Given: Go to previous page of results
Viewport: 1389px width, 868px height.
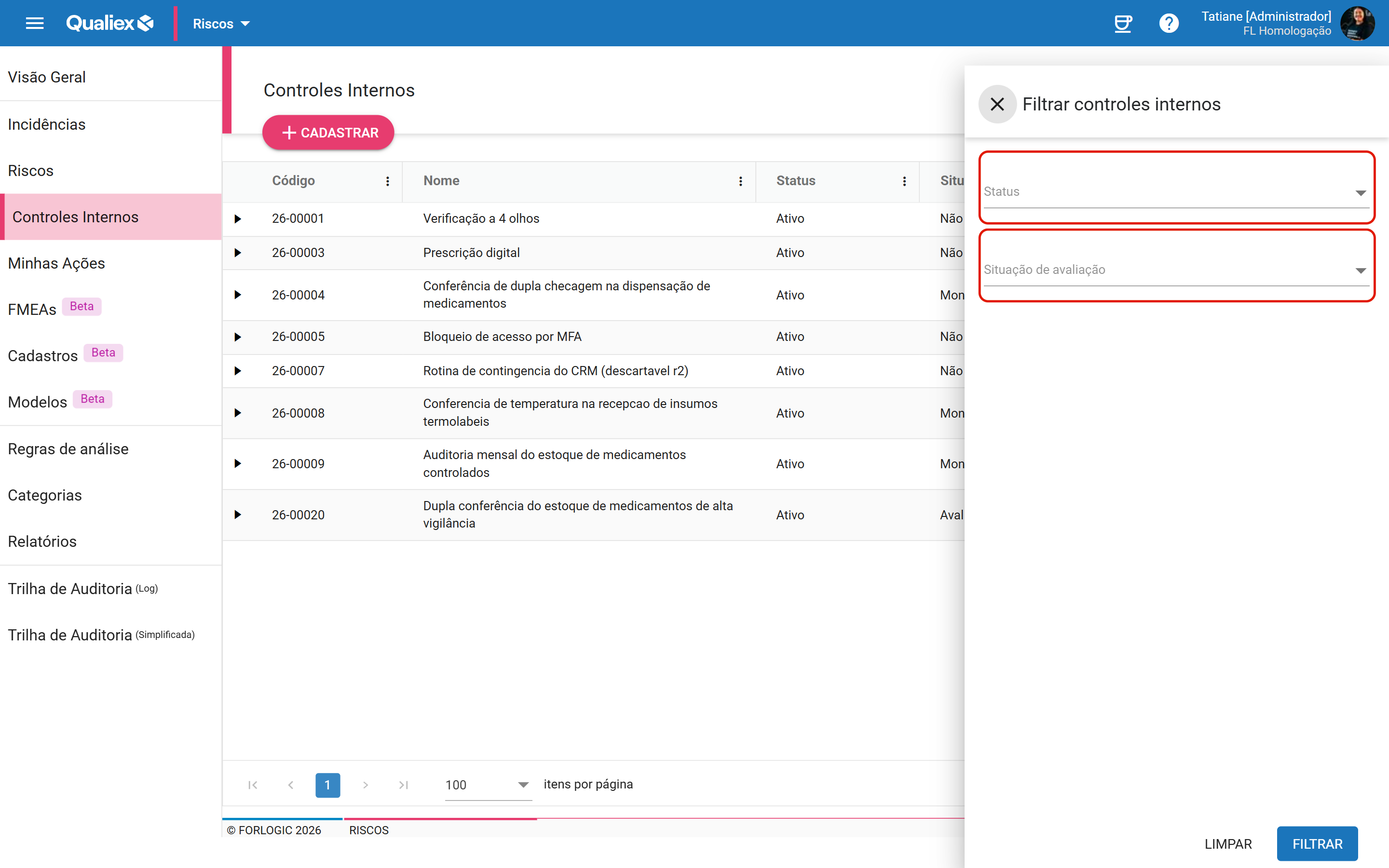Looking at the screenshot, I should [x=290, y=785].
